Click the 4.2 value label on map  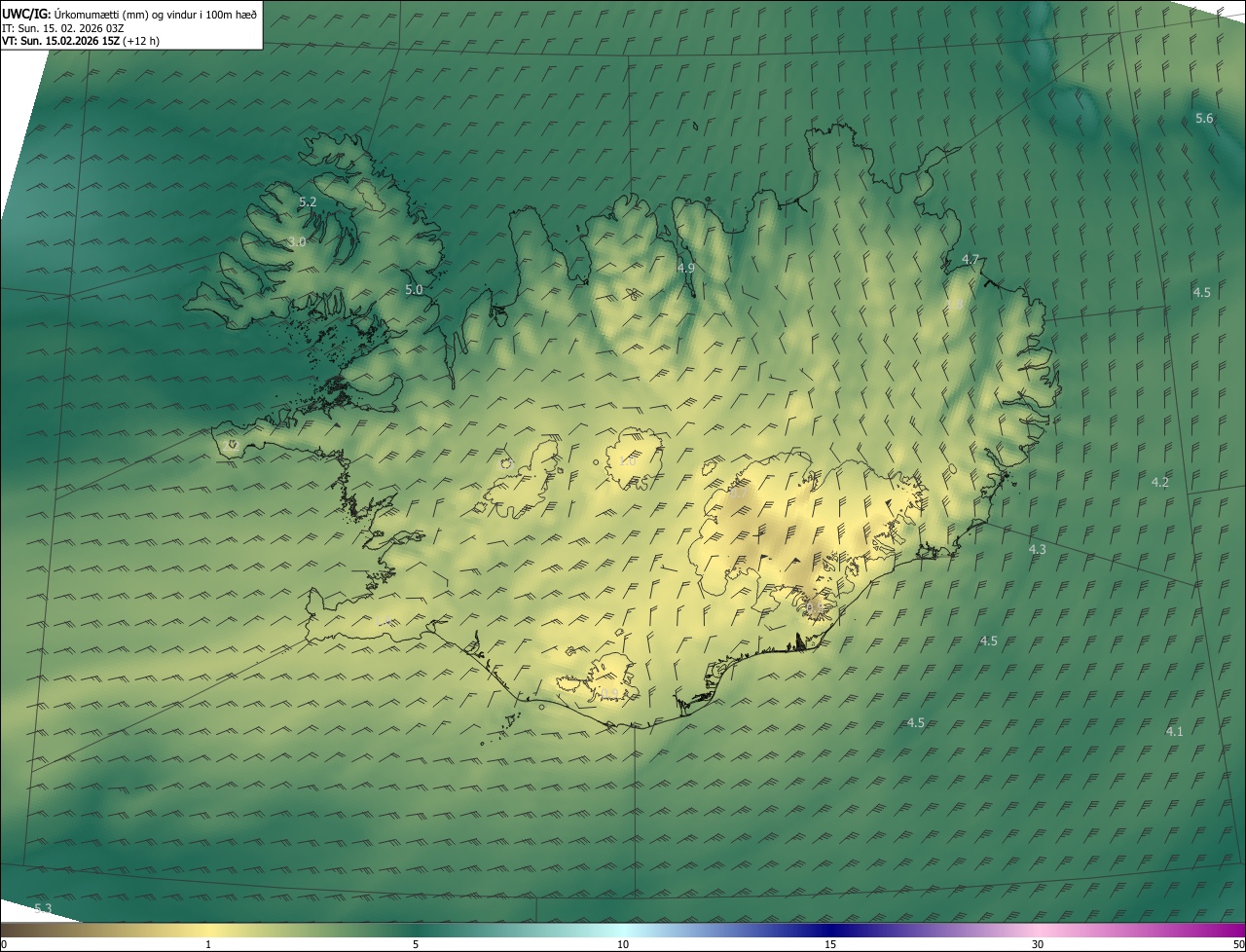[x=1160, y=483]
